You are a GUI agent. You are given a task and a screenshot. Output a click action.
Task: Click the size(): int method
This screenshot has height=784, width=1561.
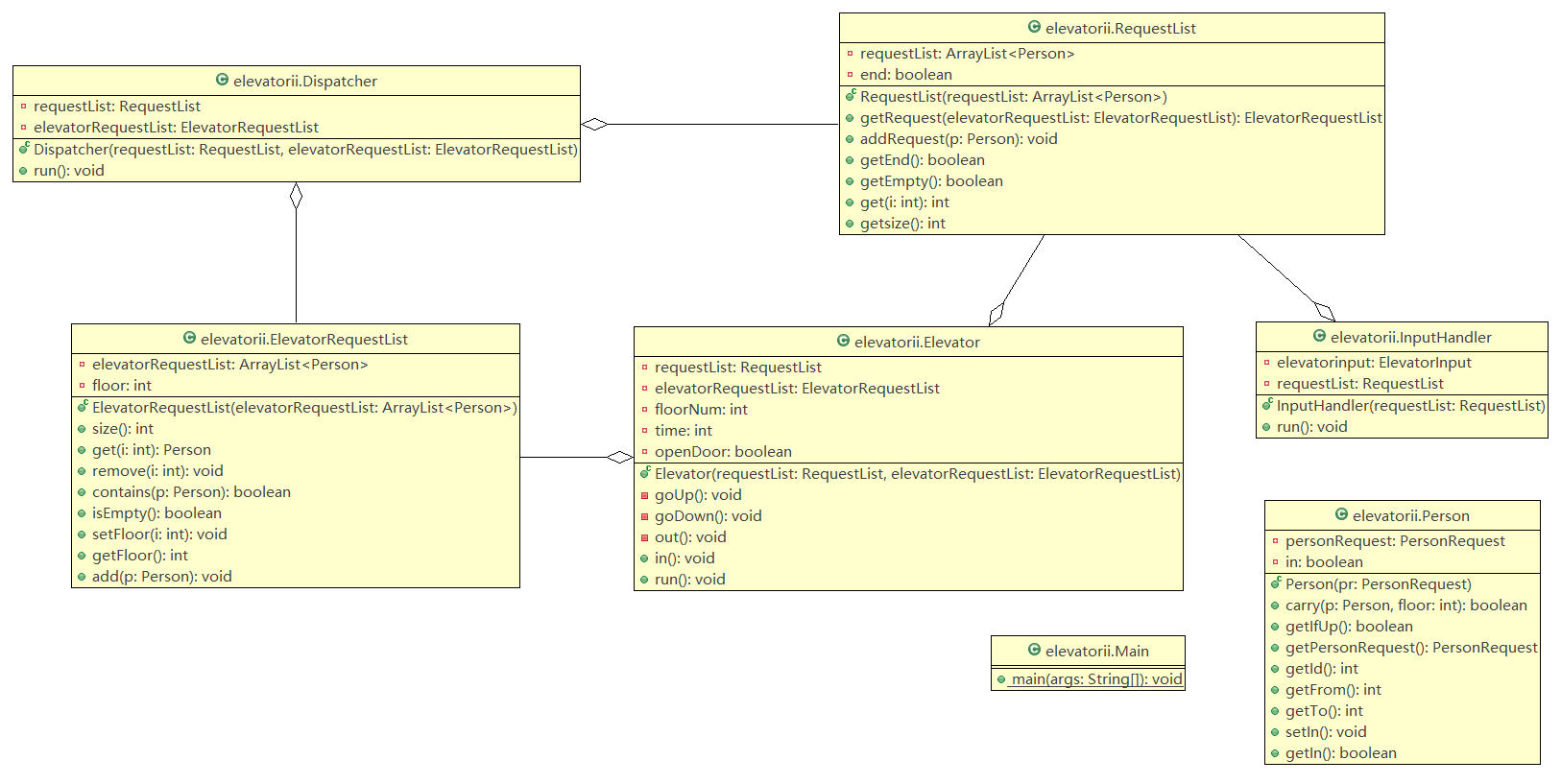coord(123,429)
